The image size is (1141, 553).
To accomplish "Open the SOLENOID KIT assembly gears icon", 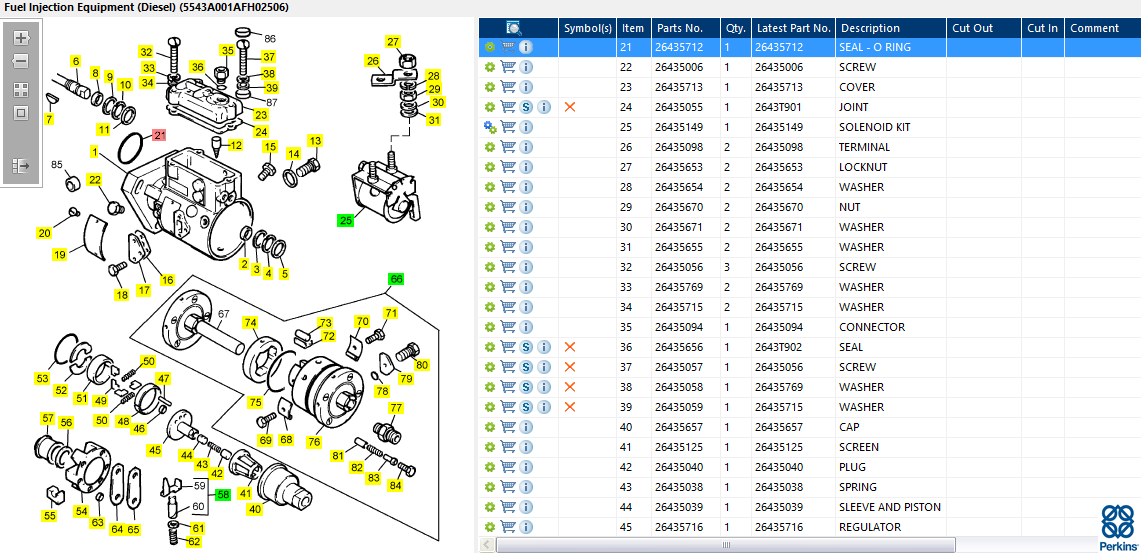I will tap(490, 127).
